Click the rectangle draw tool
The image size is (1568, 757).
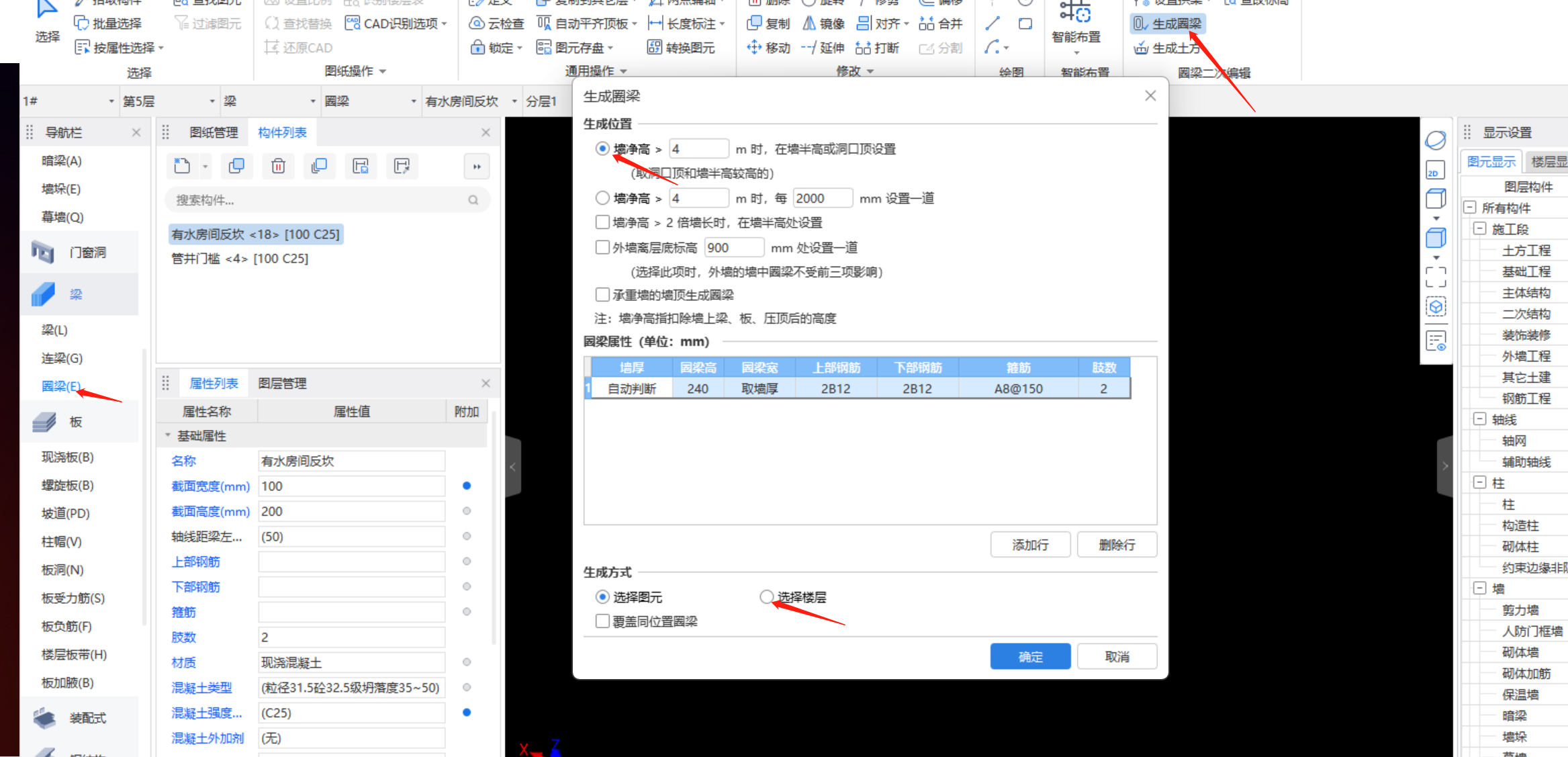coord(1025,24)
